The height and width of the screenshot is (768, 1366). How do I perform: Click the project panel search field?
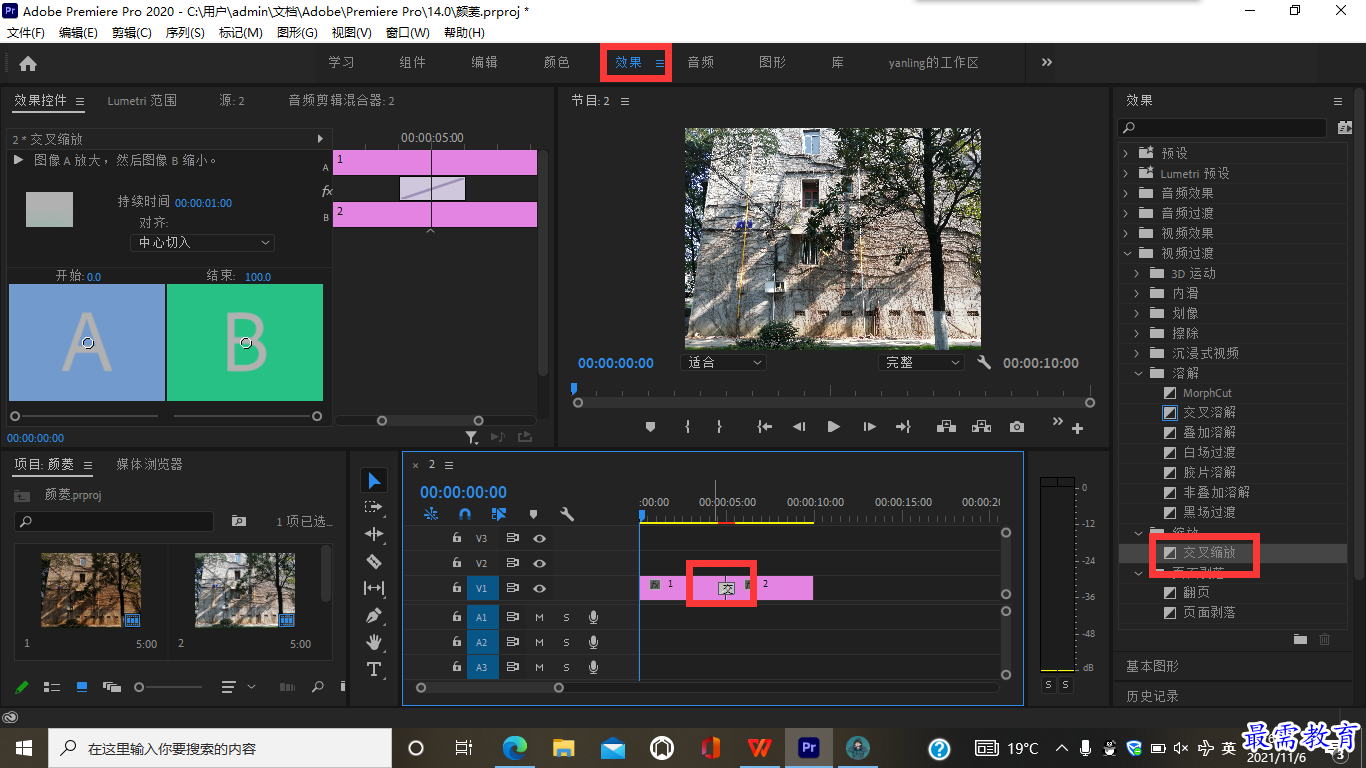point(114,521)
